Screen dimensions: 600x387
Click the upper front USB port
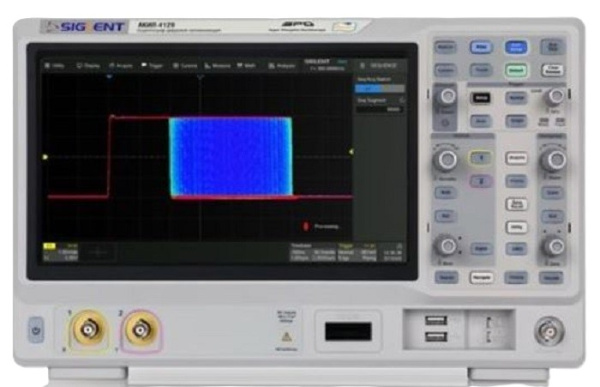point(436,320)
